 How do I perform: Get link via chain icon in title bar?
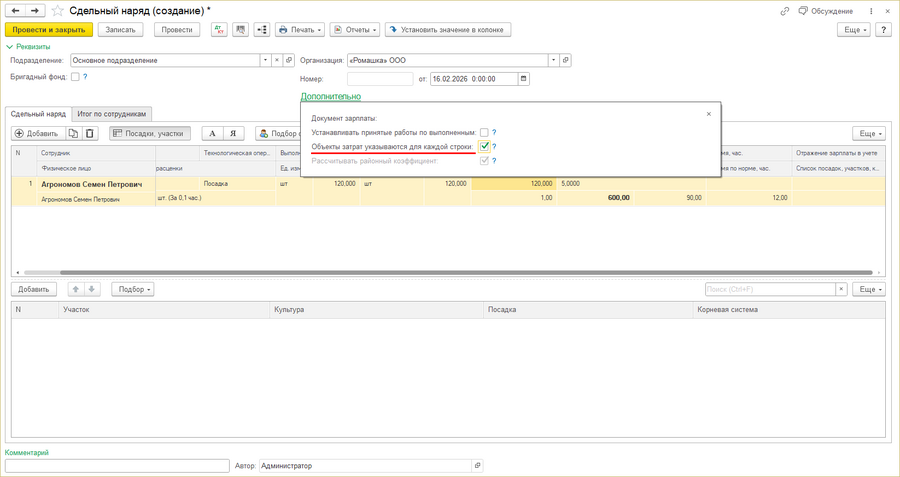pos(785,11)
